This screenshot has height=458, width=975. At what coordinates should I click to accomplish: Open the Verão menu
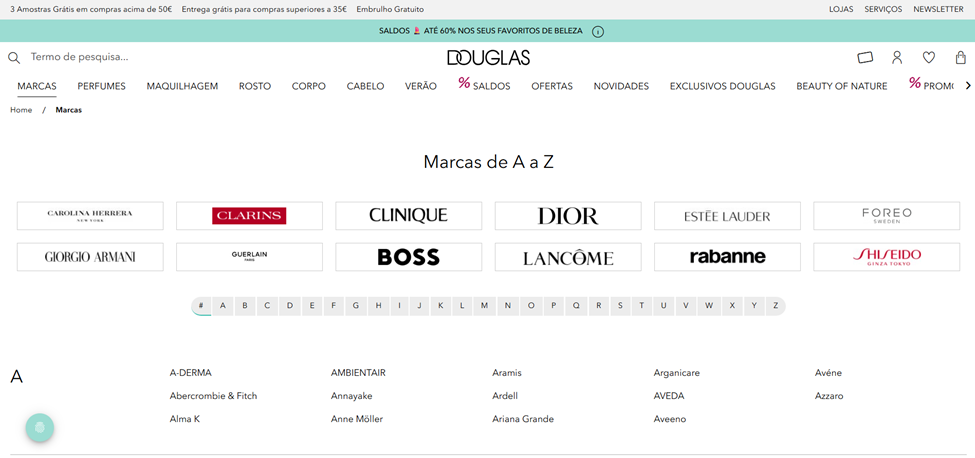420,86
